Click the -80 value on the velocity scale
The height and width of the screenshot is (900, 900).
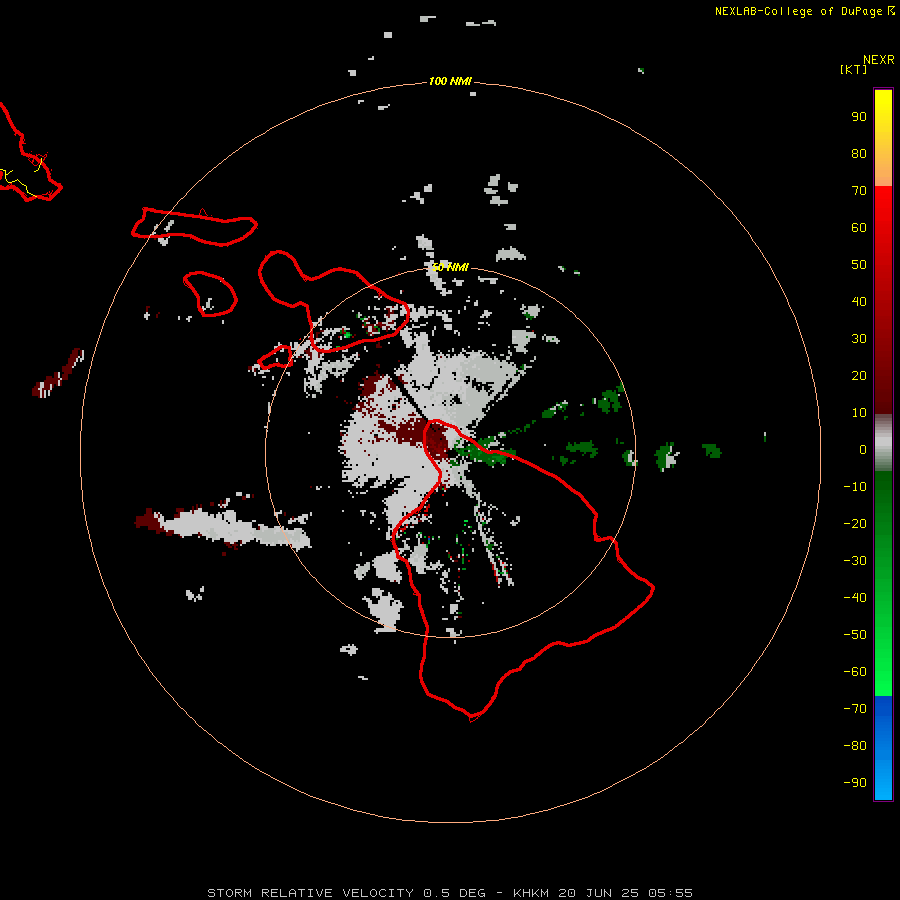pyautogui.click(x=855, y=746)
